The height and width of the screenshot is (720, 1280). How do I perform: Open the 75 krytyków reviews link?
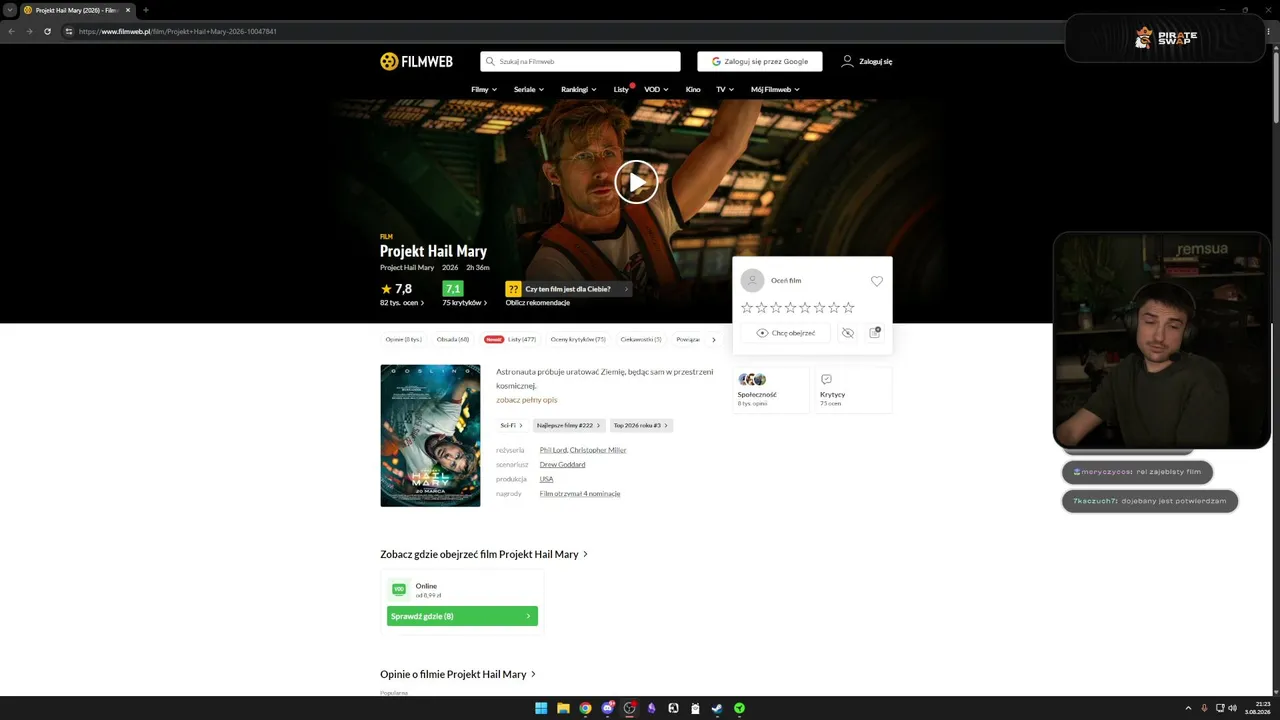pyautogui.click(x=465, y=303)
